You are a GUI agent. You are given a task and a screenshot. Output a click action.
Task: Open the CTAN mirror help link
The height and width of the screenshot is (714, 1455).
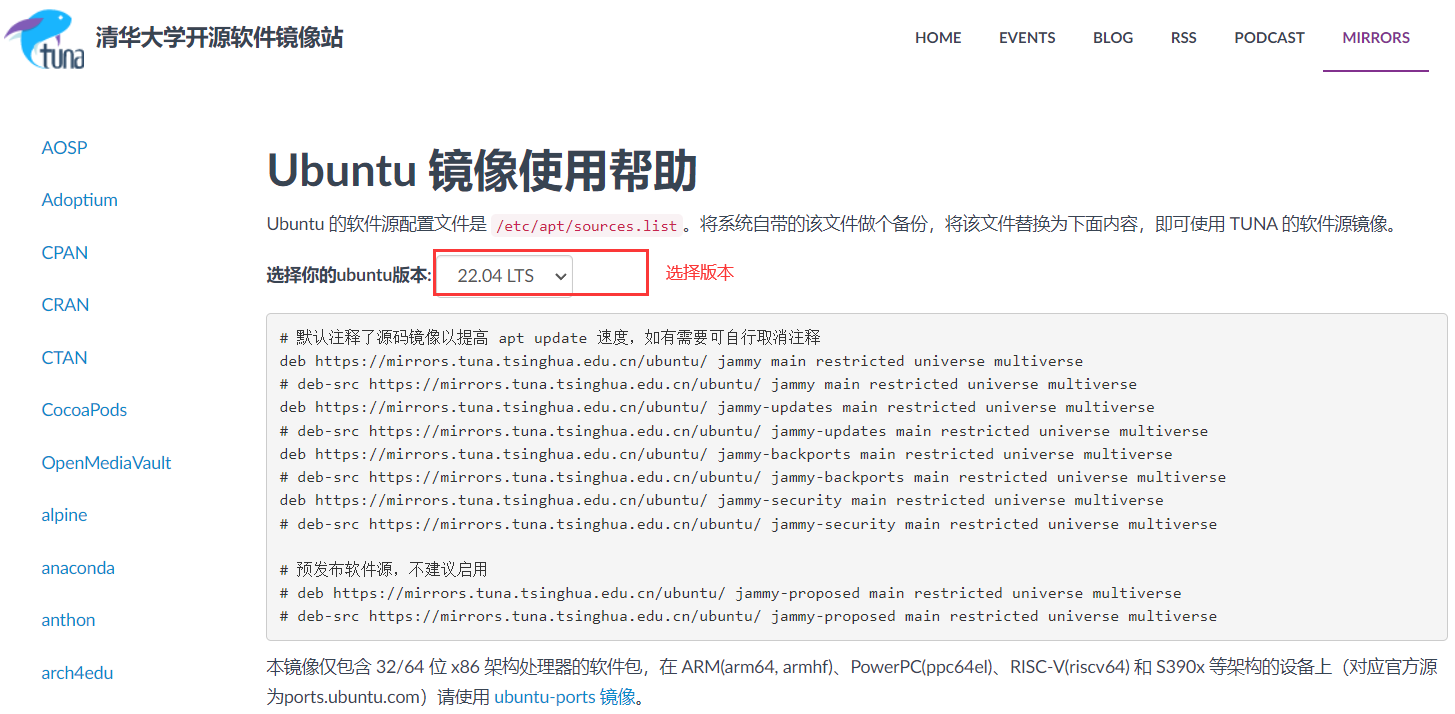(x=64, y=358)
